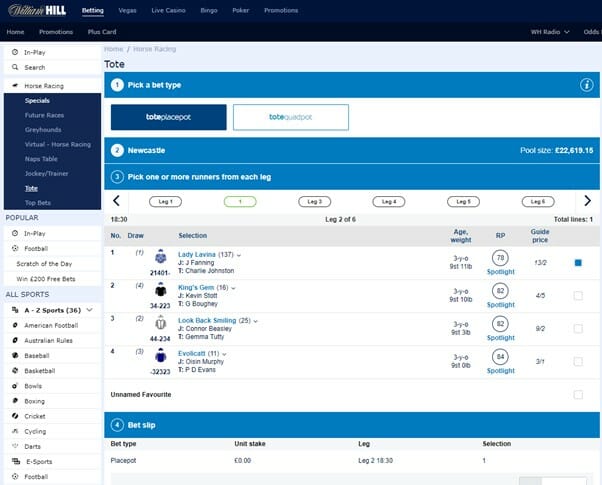602x485 pixels.
Task: Click the Horse Racing breadcrumb
Action: (154, 49)
